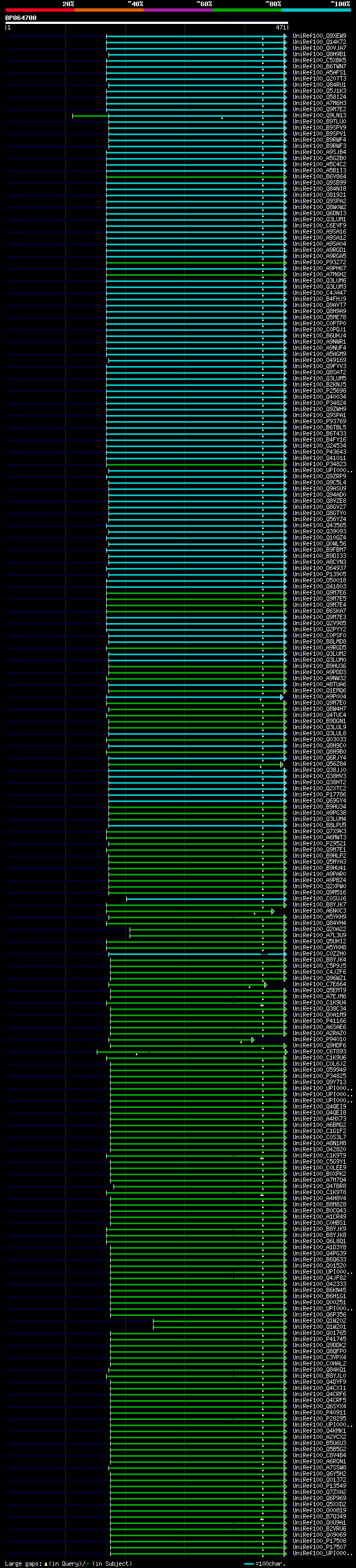Select the UniRef100_P13549 label
This screenshot has height=1568, width=356.
[319, 1486]
